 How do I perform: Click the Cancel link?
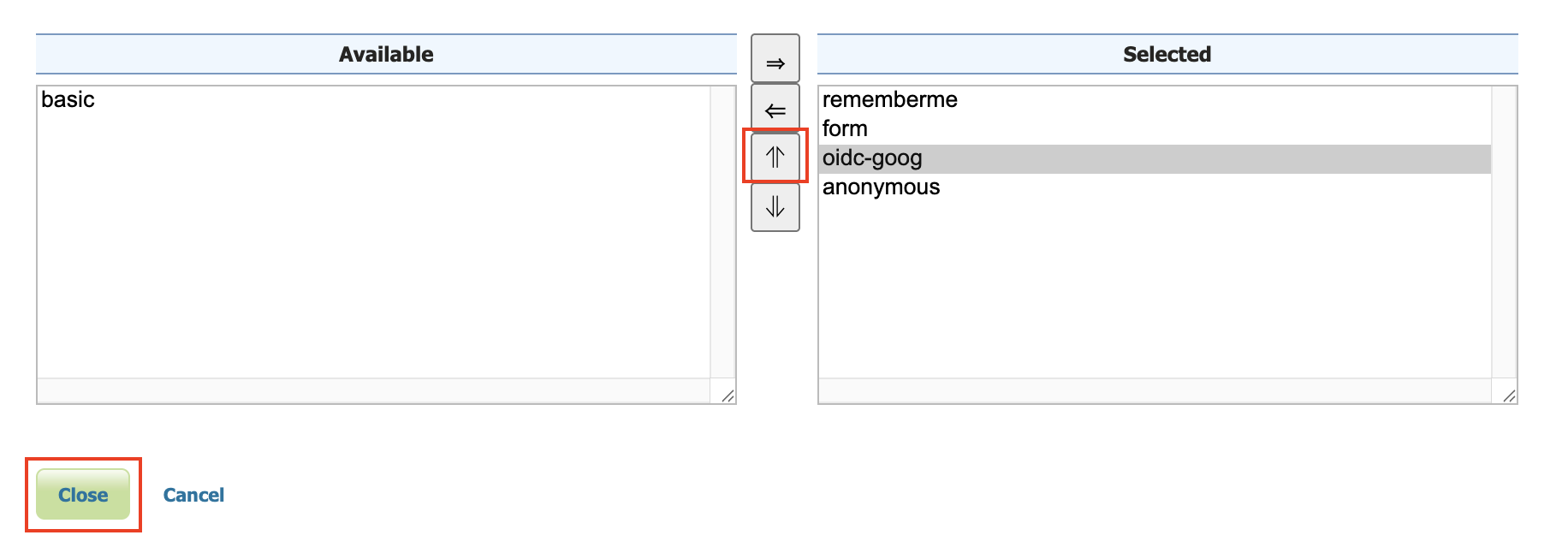click(193, 494)
